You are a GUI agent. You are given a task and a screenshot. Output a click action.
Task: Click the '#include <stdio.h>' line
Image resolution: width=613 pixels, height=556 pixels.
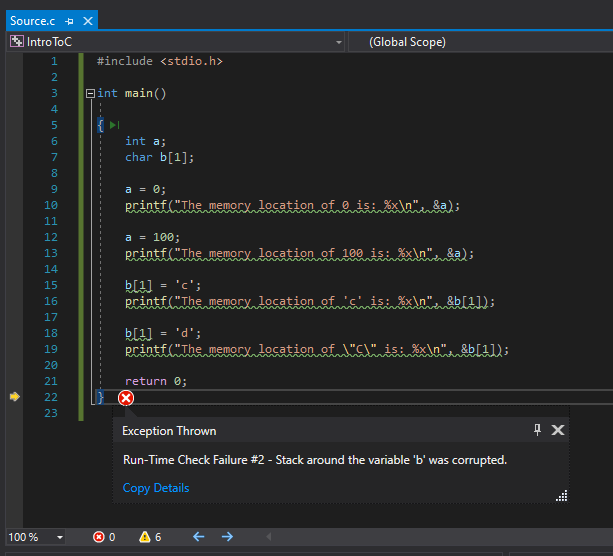[x=160, y=61]
